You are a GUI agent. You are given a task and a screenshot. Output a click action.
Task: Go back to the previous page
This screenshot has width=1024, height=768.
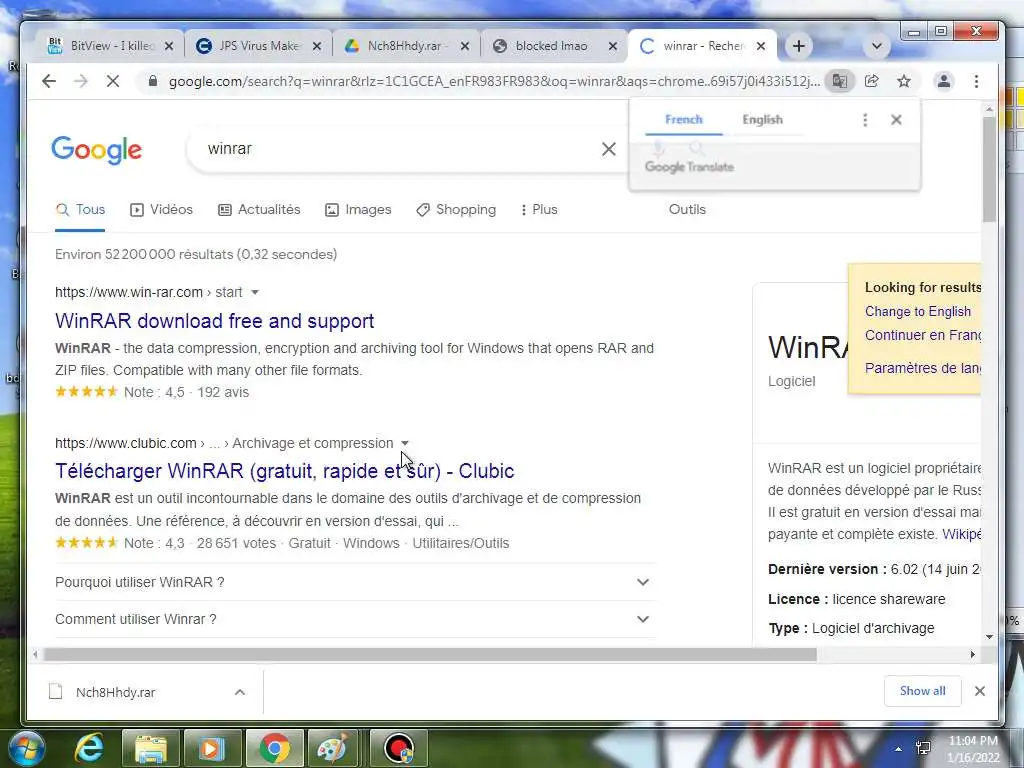[x=49, y=81]
